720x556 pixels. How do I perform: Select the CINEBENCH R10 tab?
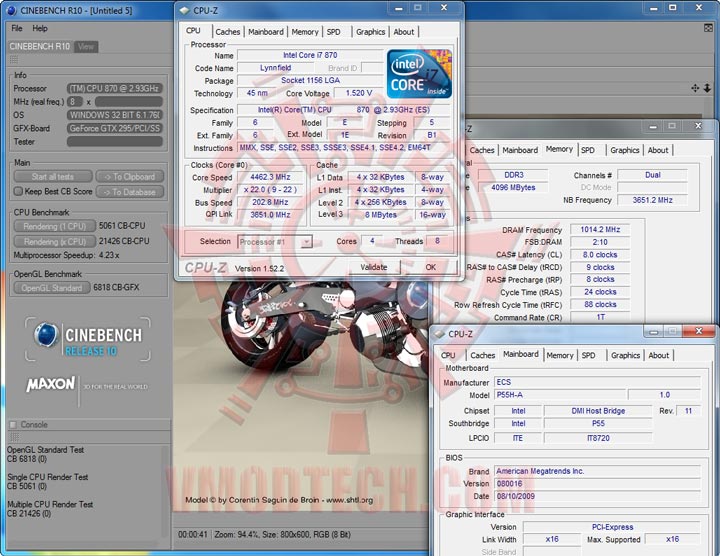[40, 46]
